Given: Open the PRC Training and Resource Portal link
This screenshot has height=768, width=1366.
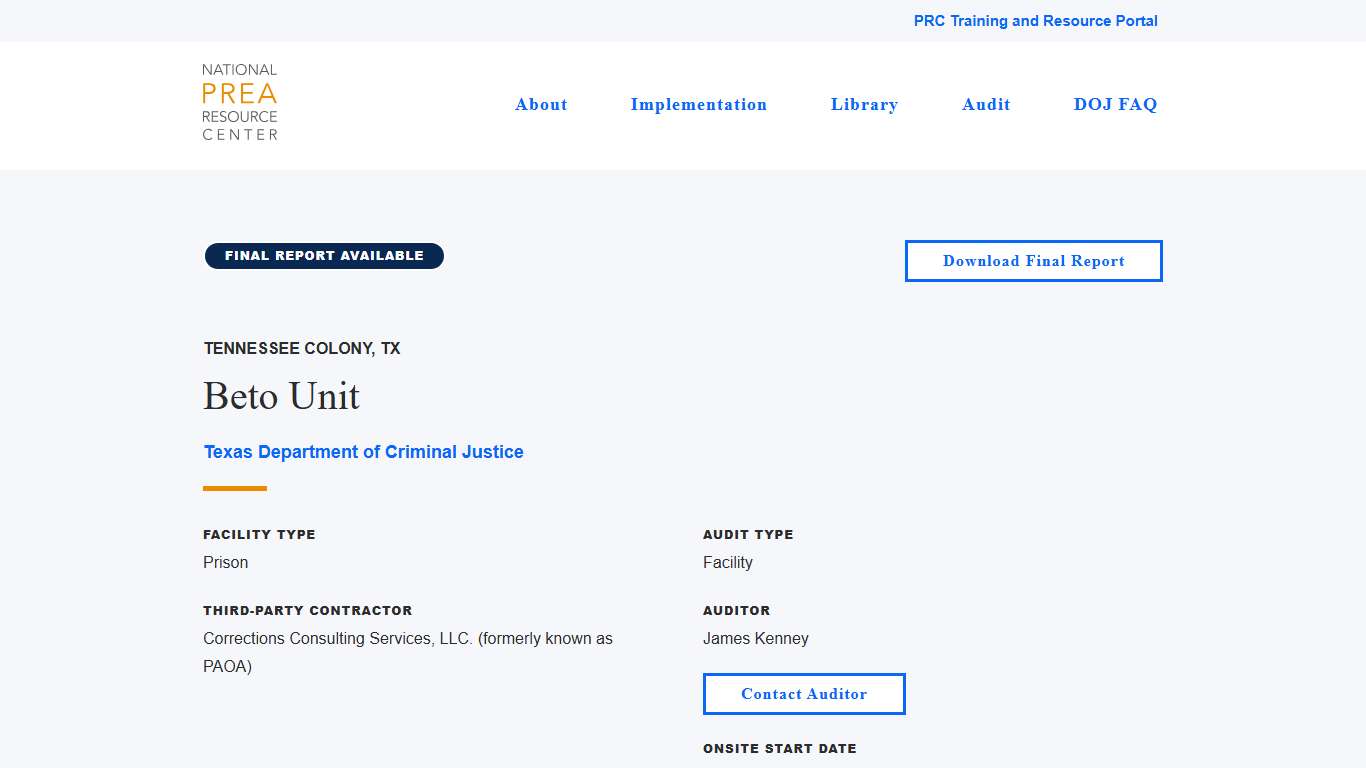Looking at the screenshot, I should pos(1035,21).
